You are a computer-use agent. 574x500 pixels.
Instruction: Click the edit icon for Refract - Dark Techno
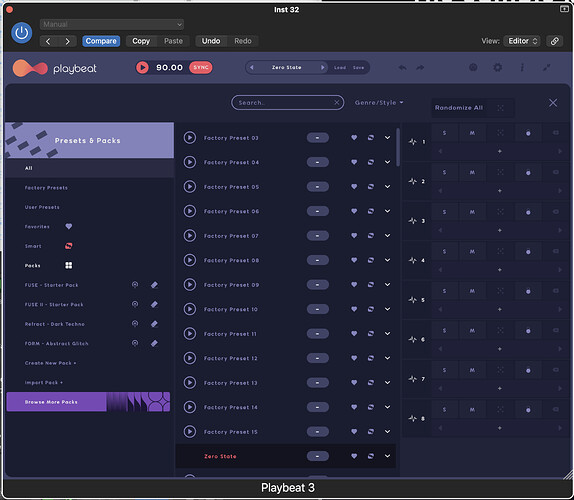pos(154,324)
